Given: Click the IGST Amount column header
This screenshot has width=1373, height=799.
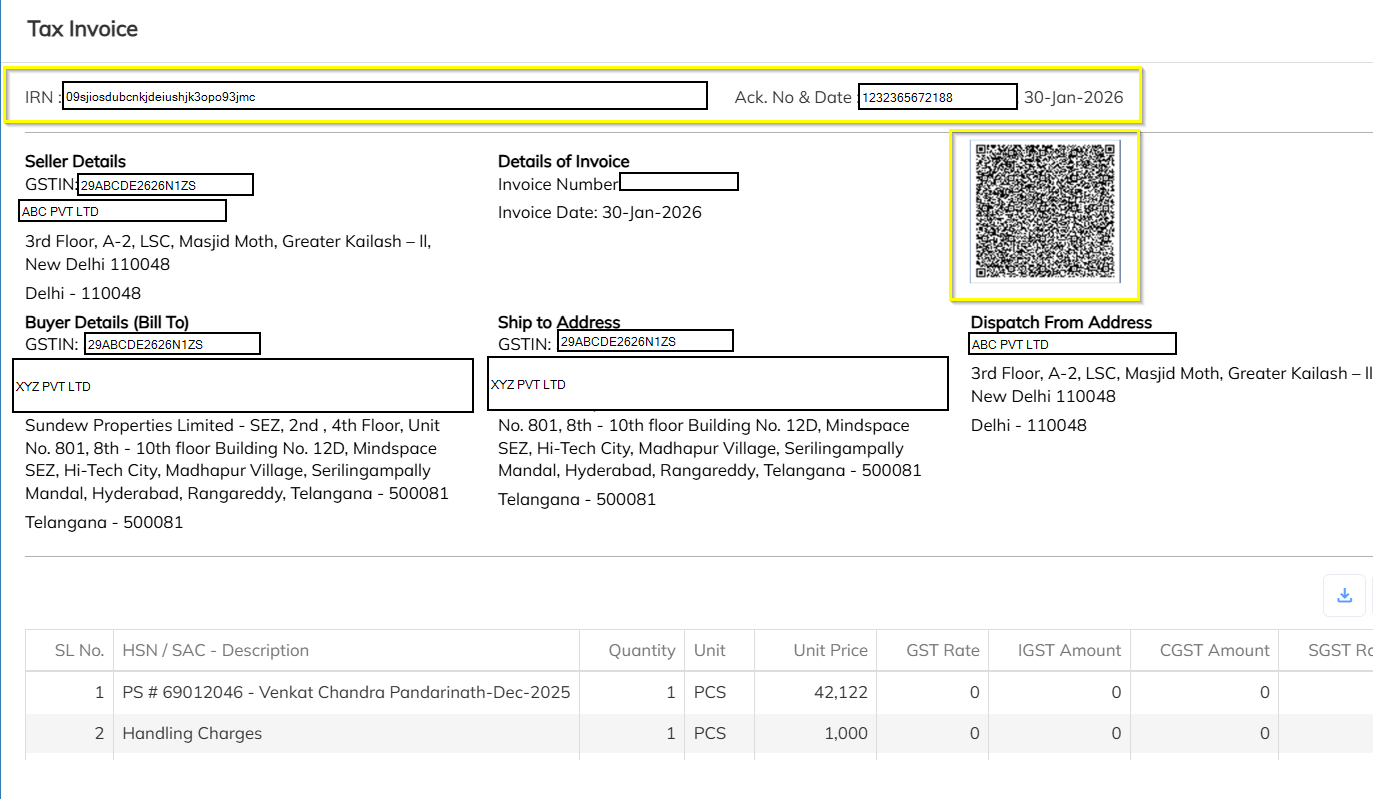Looking at the screenshot, I should (1069, 650).
